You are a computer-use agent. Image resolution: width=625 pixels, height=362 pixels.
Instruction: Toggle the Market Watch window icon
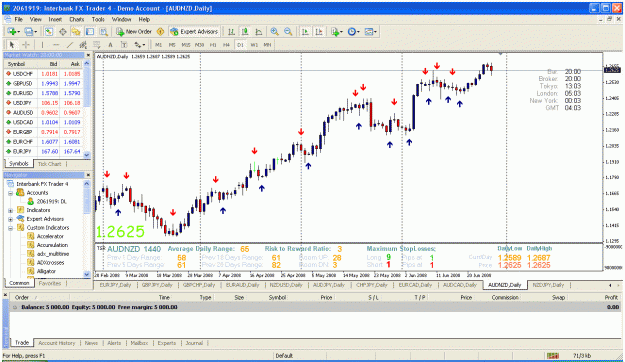49,31
